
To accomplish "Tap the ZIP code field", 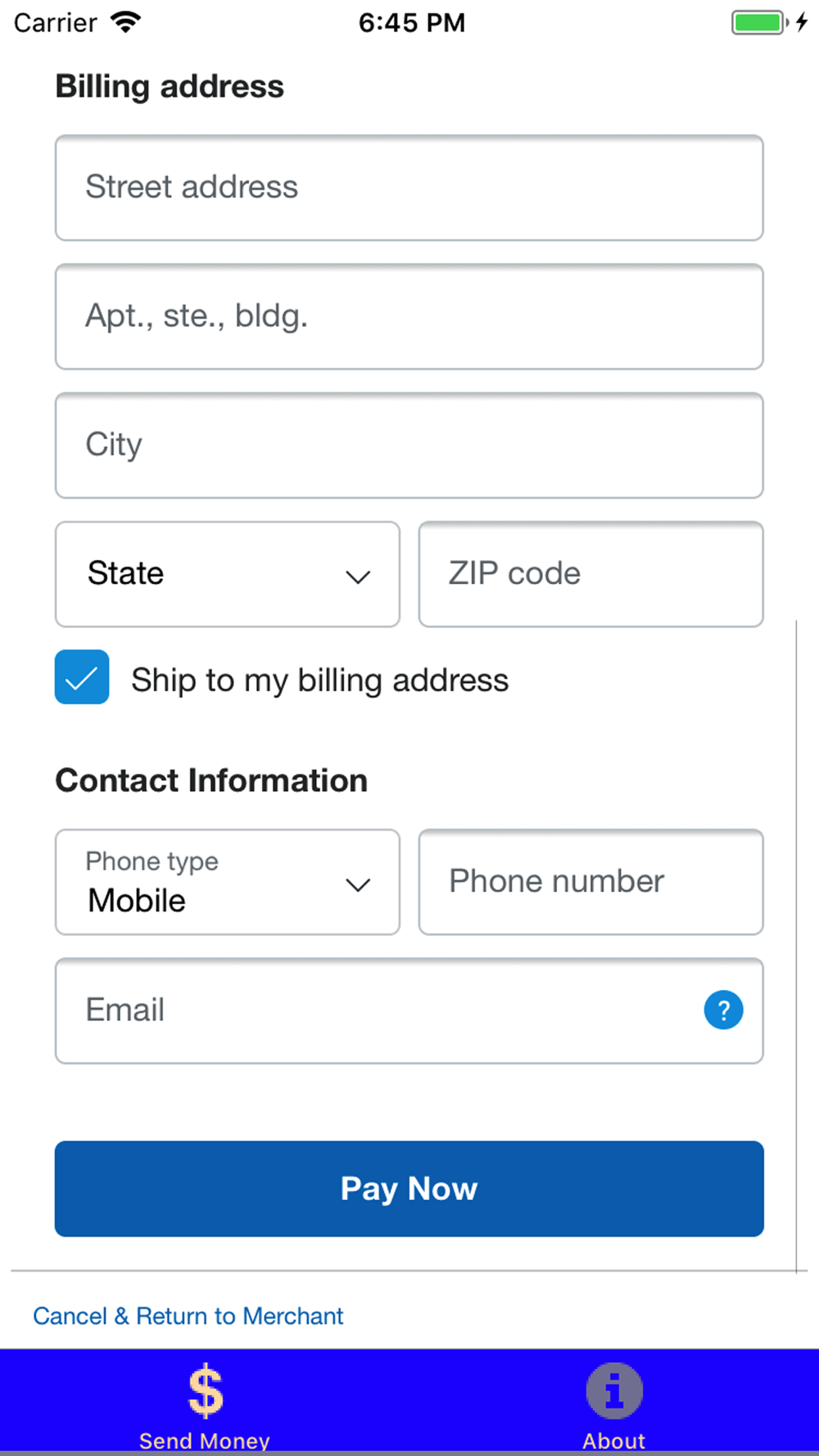I will click(590, 574).
